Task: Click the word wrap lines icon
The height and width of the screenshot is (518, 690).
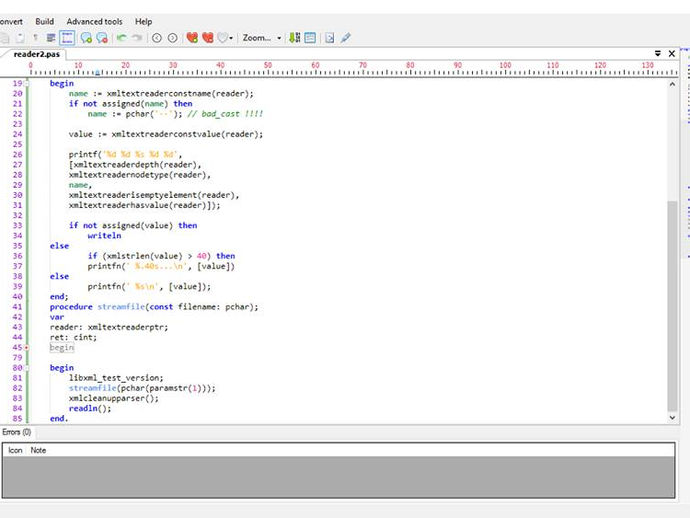Action: pos(51,38)
